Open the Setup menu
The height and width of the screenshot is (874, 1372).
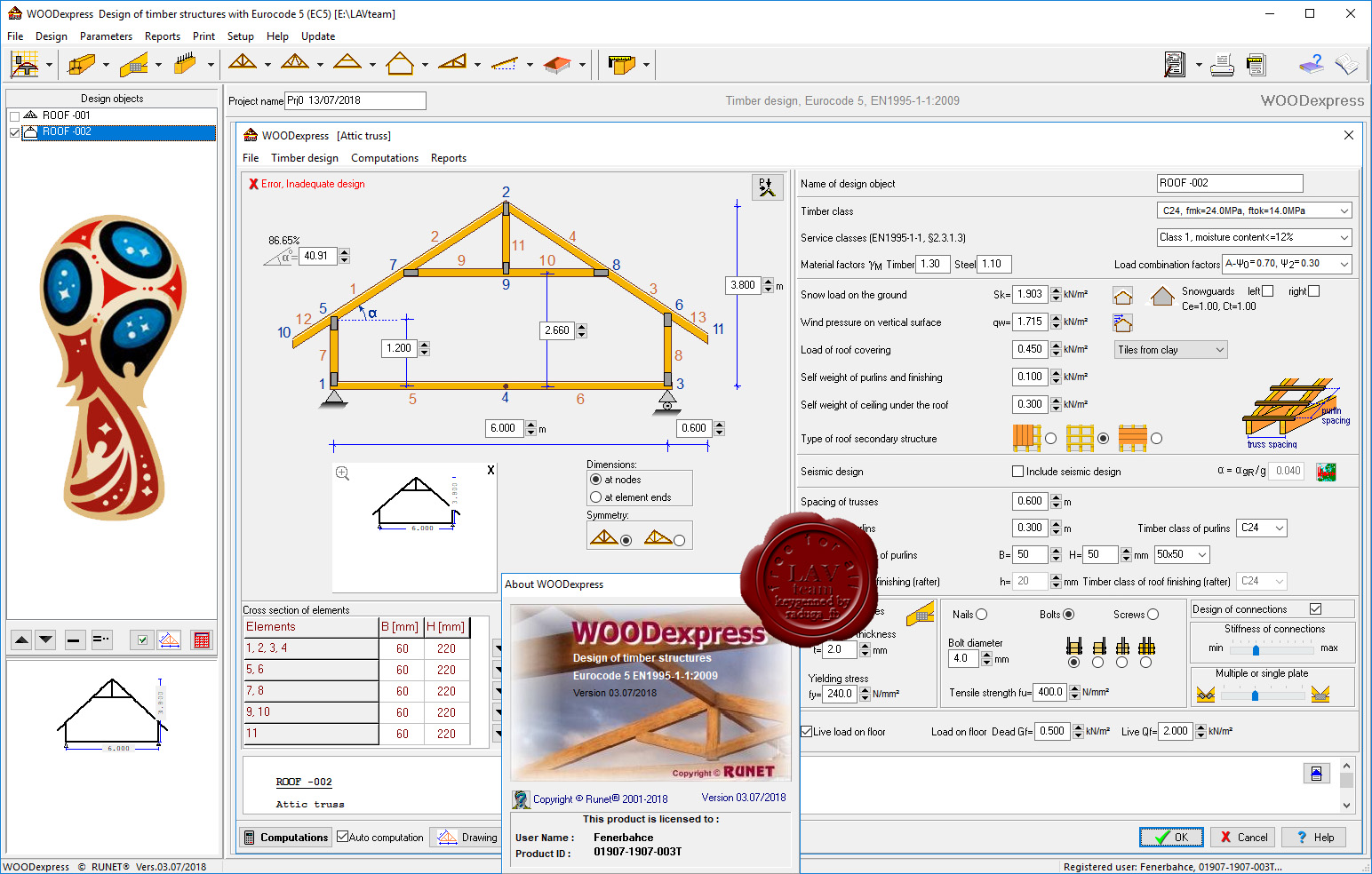point(240,36)
